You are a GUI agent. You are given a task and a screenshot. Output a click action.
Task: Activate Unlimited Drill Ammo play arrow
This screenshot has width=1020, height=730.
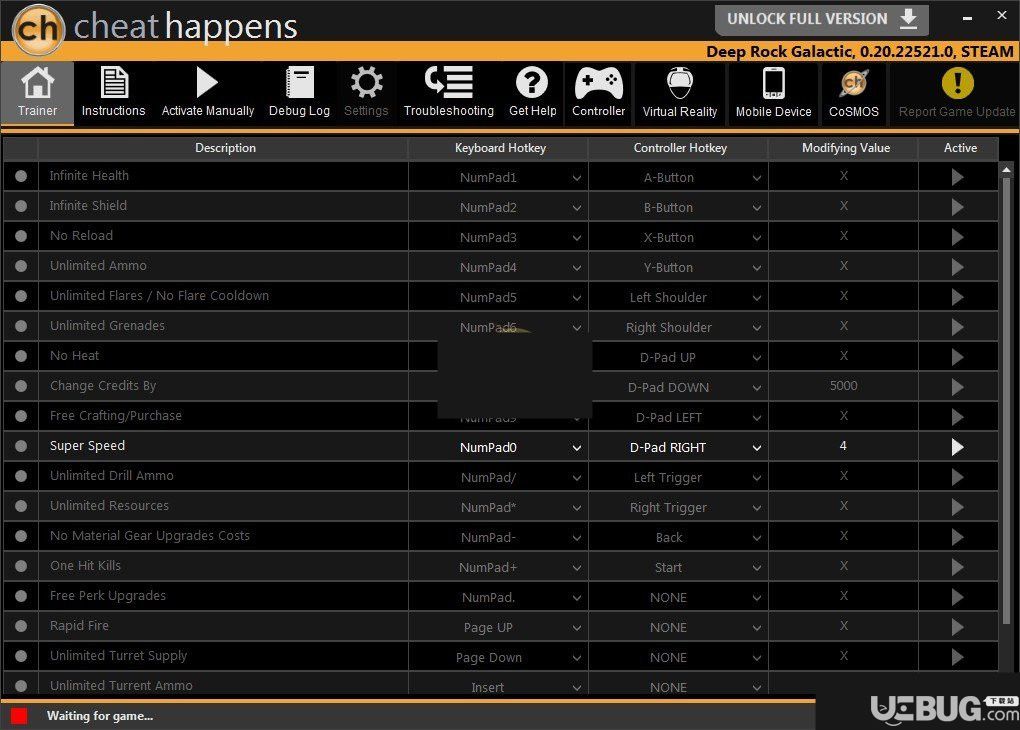tap(957, 477)
